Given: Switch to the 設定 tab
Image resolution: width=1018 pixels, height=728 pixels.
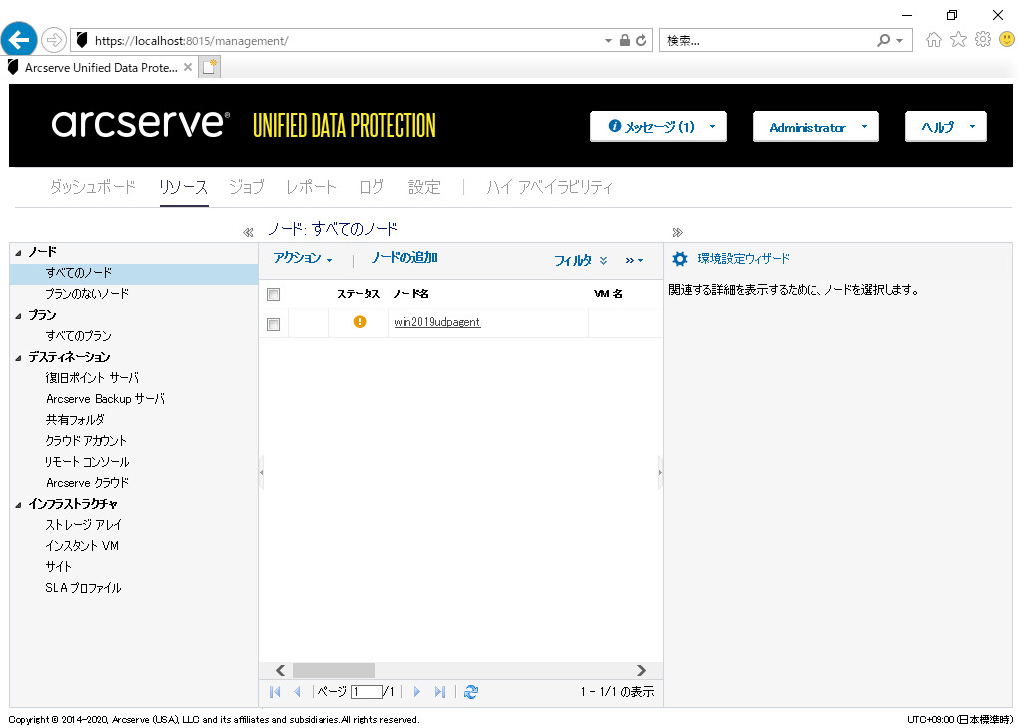Looking at the screenshot, I should (x=424, y=187).
